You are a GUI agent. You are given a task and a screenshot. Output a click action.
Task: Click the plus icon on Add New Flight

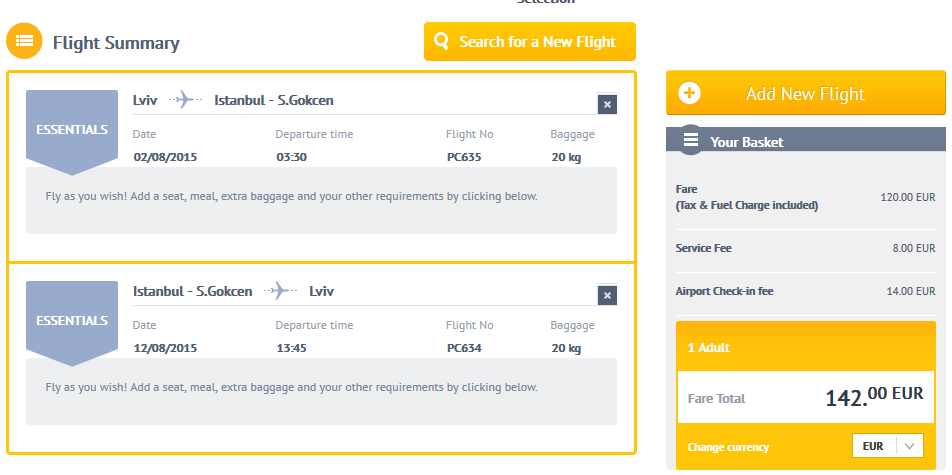pyautogui.click(x=690, y=94)
